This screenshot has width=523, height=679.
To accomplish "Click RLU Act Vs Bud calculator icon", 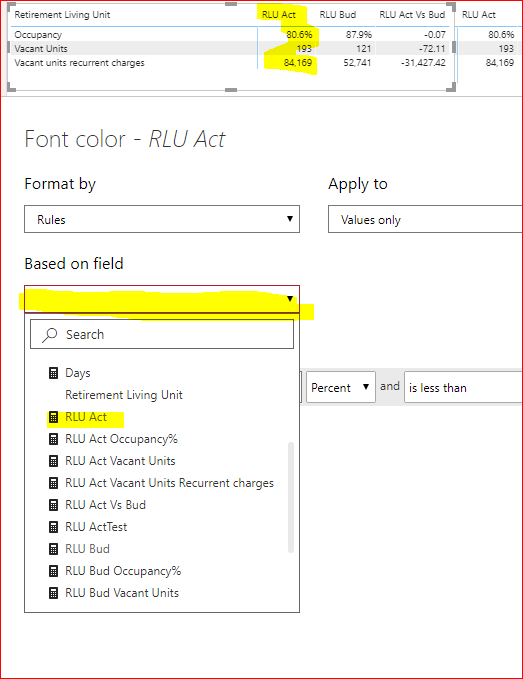I will click(53, 505).
